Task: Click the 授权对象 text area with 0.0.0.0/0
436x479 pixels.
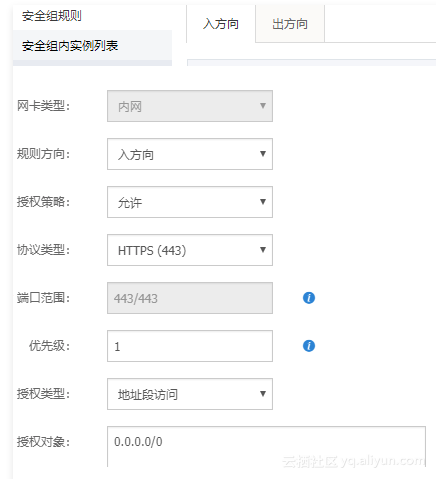Action: coord(266,447)
